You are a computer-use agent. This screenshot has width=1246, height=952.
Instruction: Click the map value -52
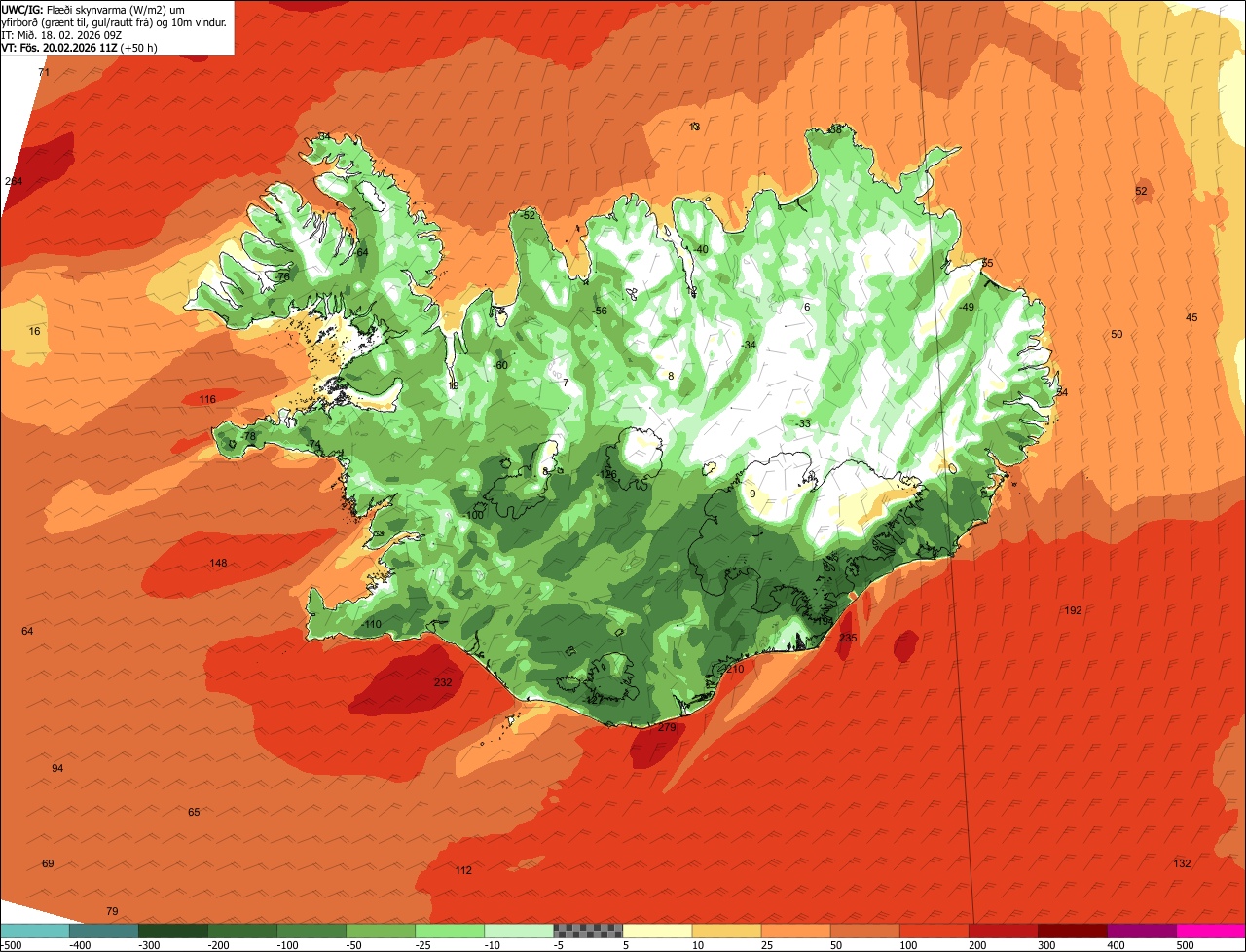(x=527, y=215)
